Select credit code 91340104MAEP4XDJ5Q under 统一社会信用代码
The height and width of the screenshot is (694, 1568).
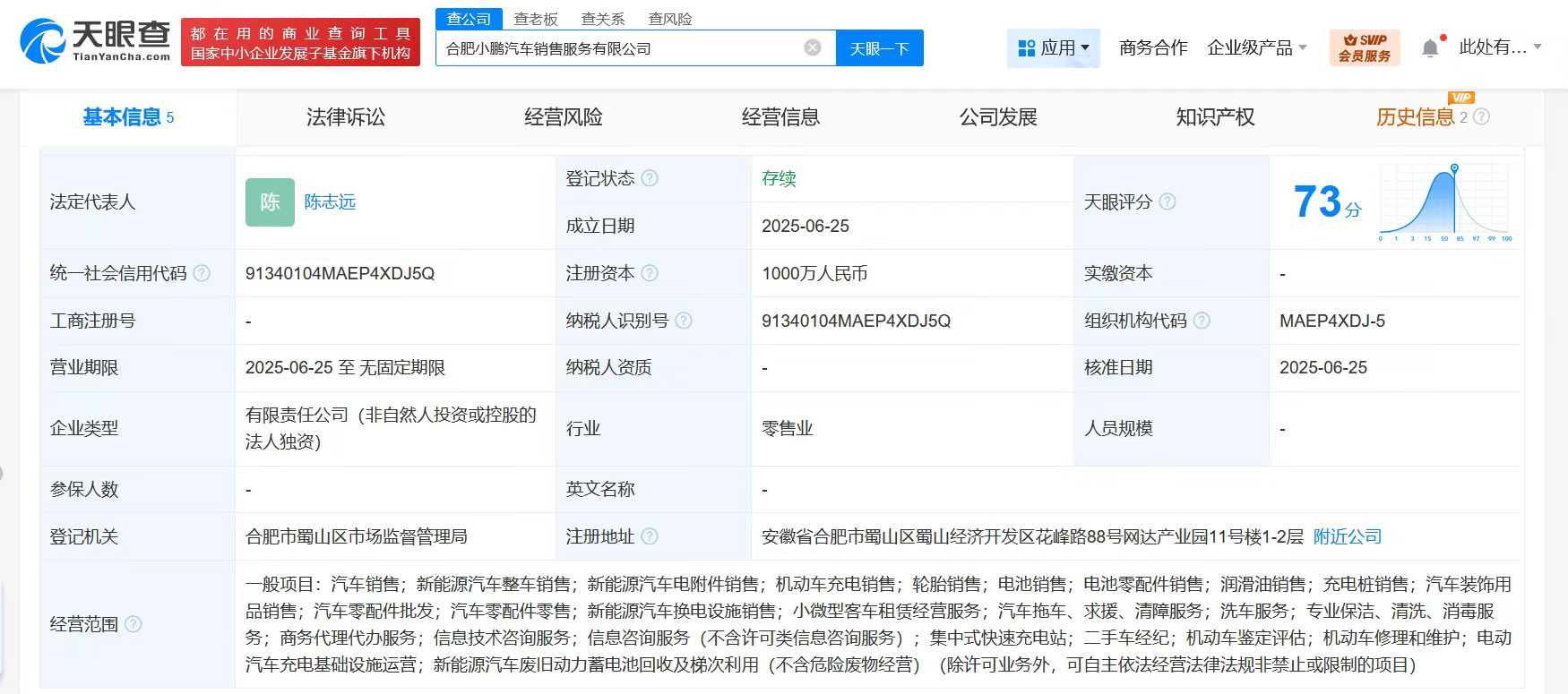coord(340,273)
